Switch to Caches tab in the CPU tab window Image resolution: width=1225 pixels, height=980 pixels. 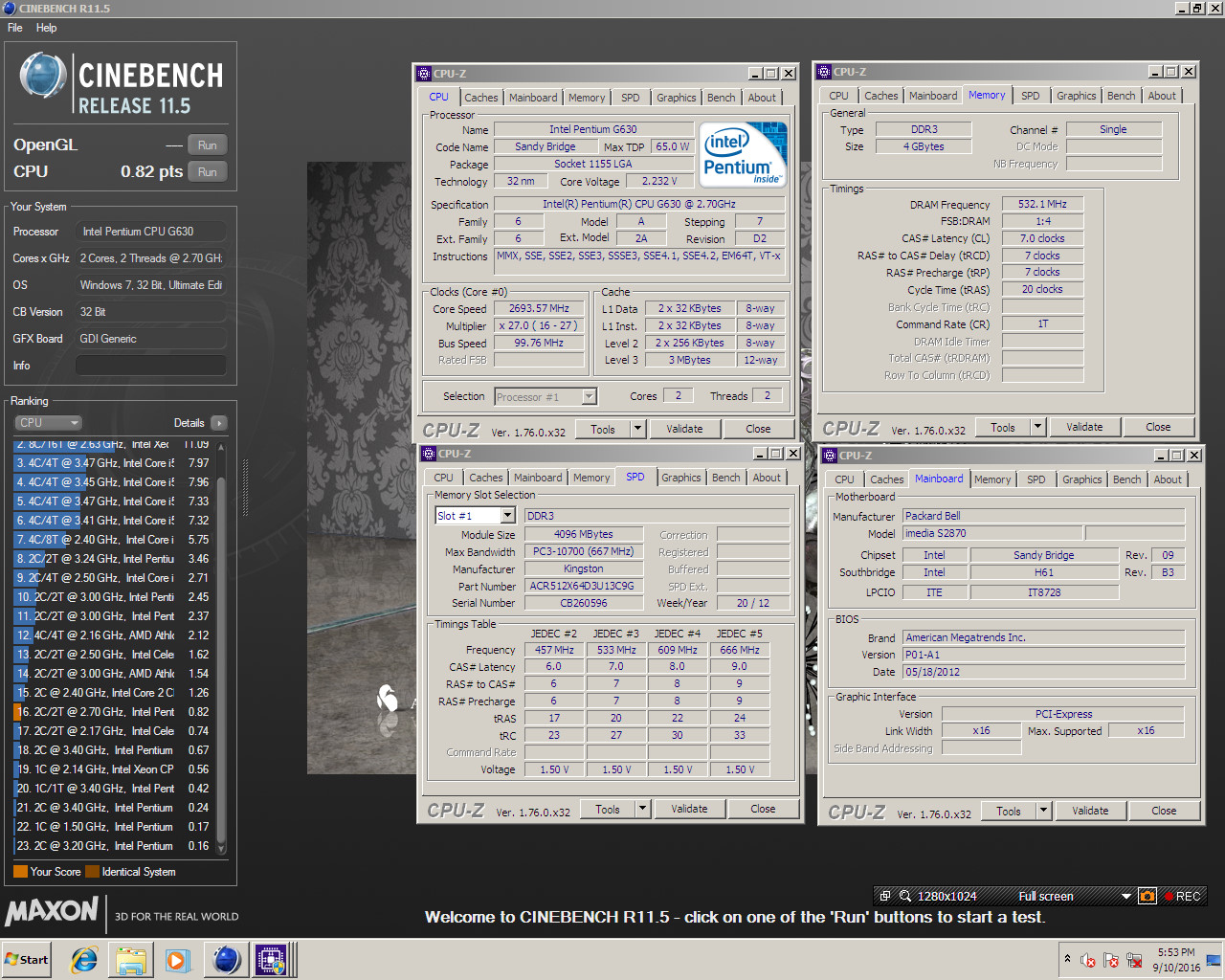[480, 98]
